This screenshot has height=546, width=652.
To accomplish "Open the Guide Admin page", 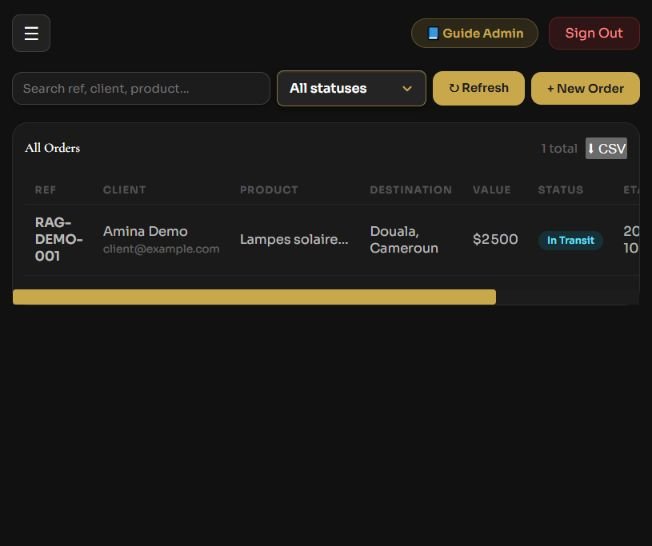I will coord(474,33).
